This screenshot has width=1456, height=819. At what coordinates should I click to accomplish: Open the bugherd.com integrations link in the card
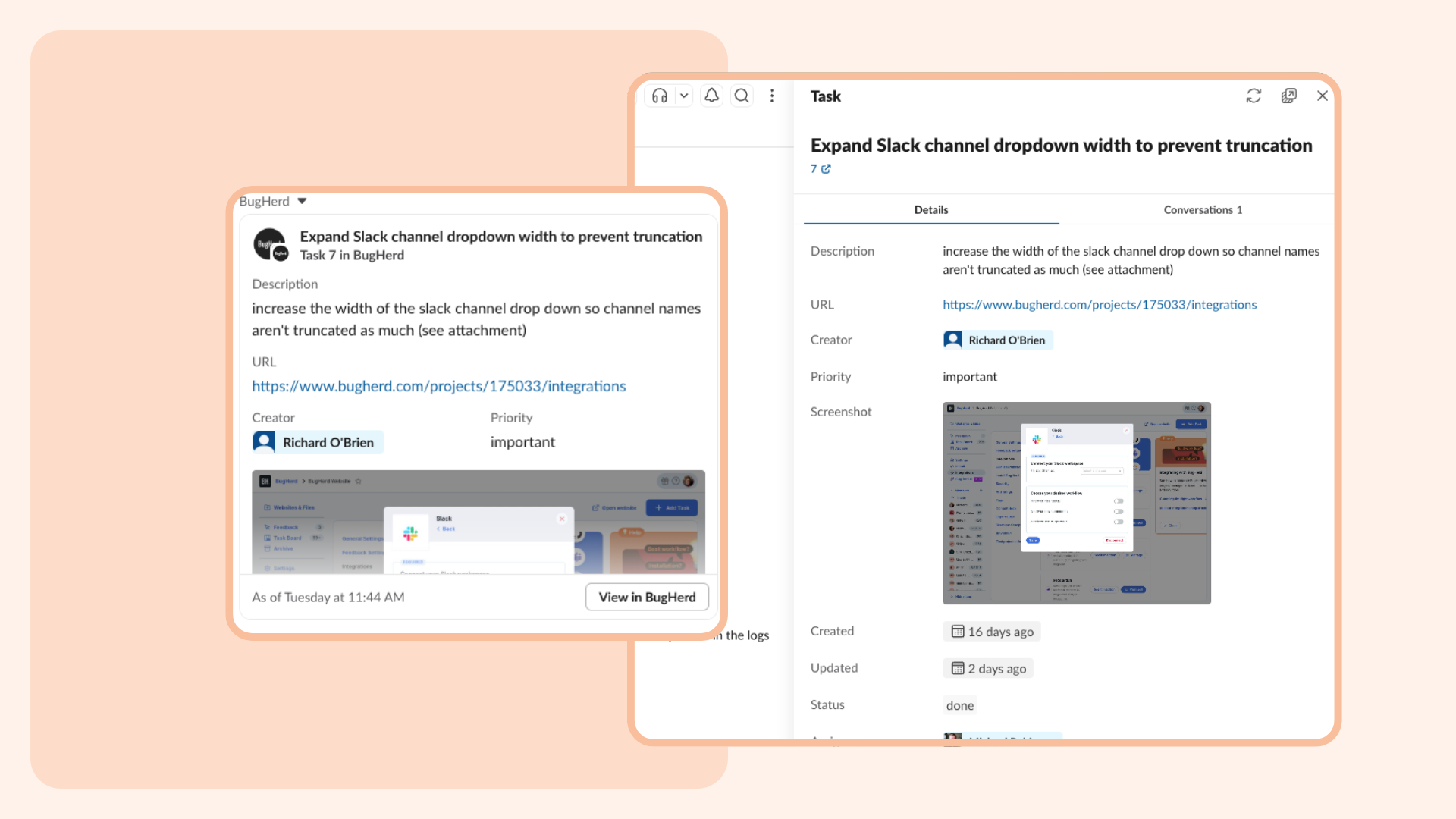[x=439, y=386]
